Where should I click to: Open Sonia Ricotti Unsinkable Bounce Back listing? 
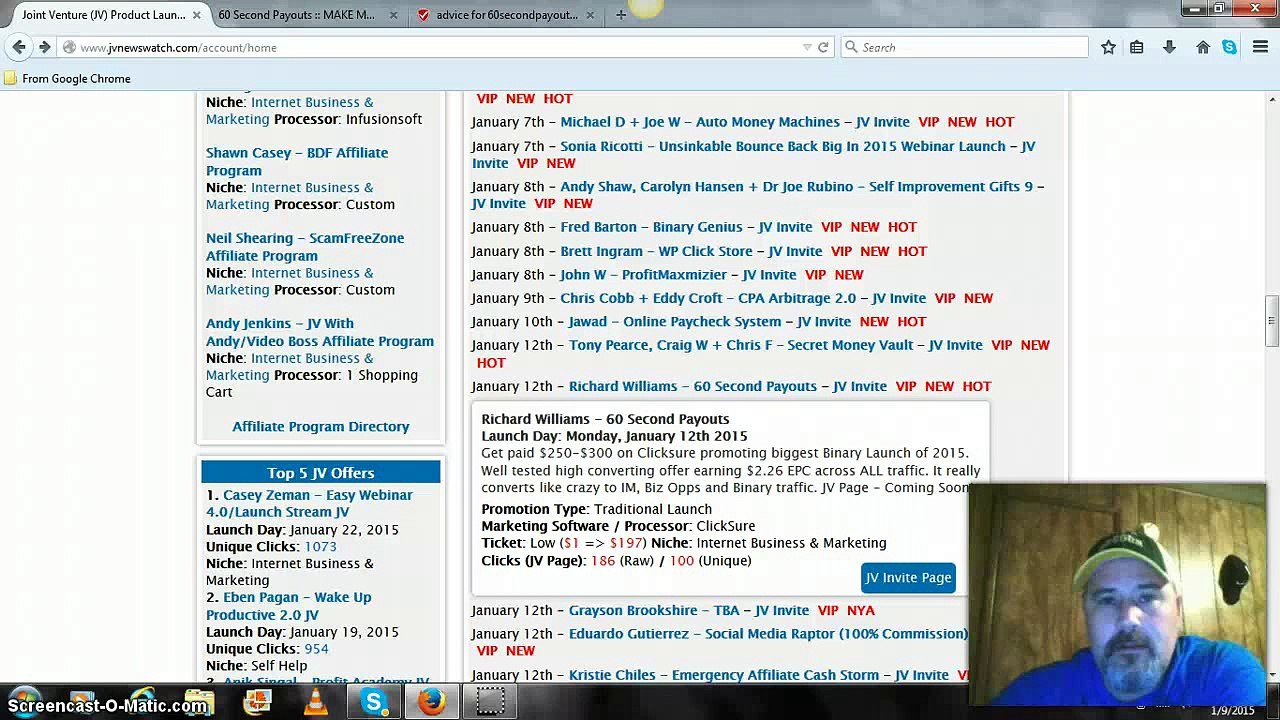(x=783, y=146)
